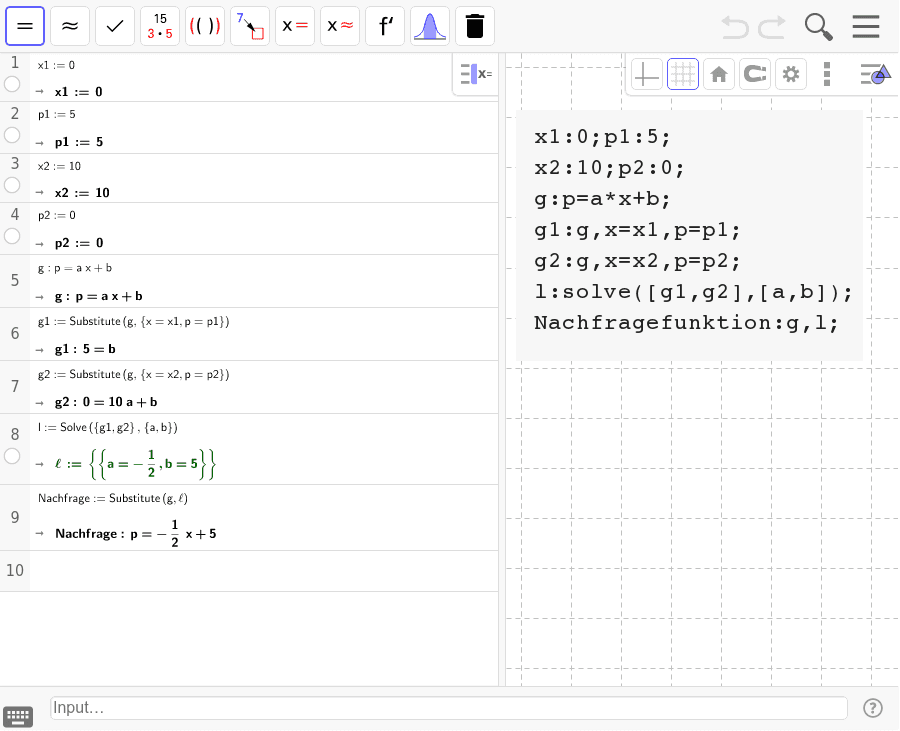This screenshot has width=900, height=731.
Task: Click output 'g2 : 0 = 10 a + b'
Action: pos(106,402)
